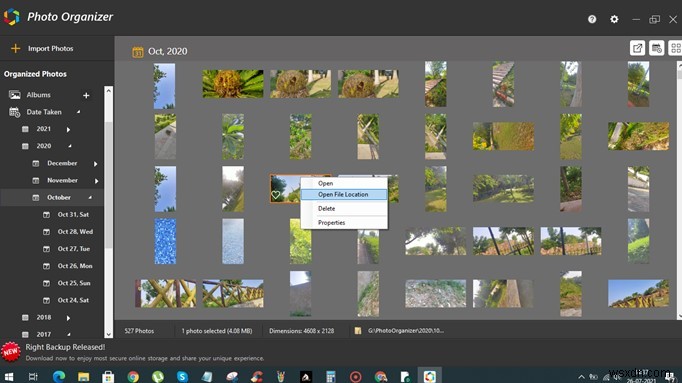Click Right Backup Released! banner link
This screenshot has width=682, height=383.
tap(65, 347)
